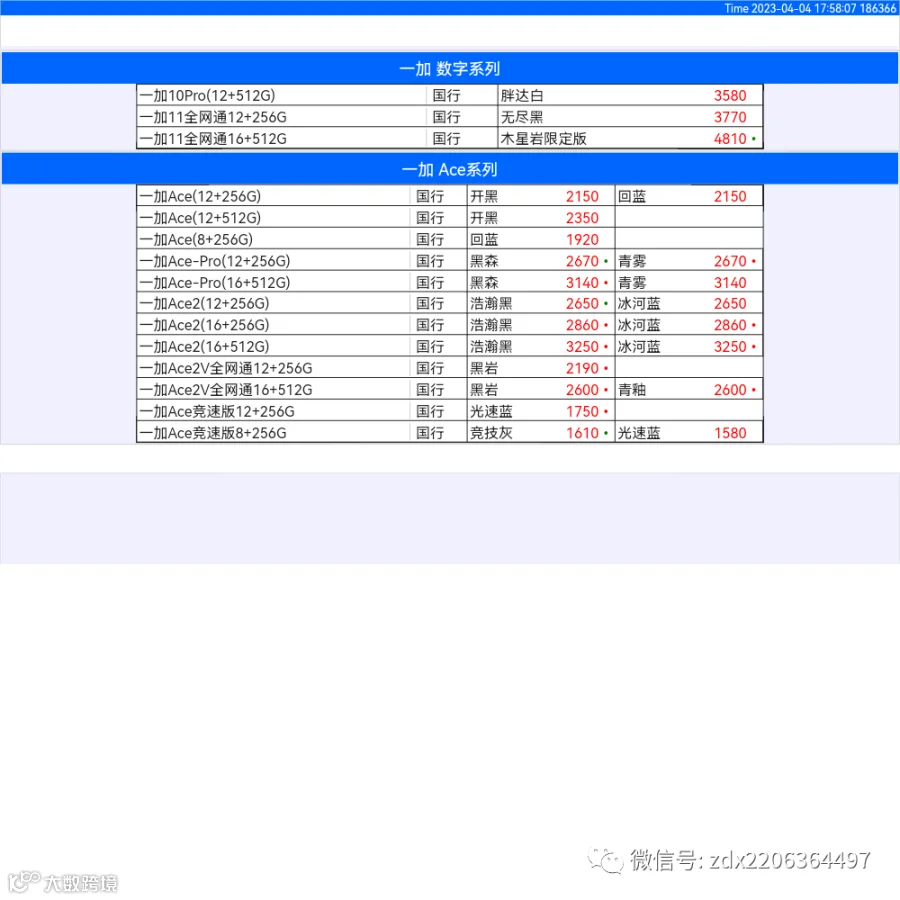Click the 竞技灰 color cell
This screenshot has width=900, height=900.
491,433
